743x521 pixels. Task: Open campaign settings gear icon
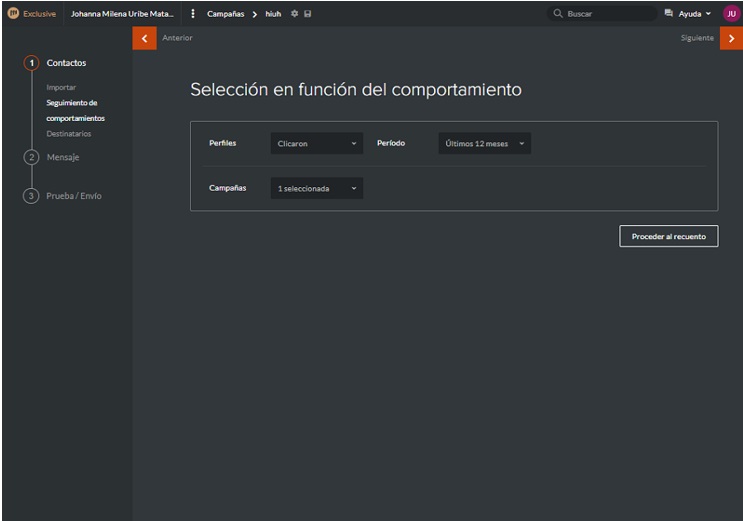tap(294, 14)
